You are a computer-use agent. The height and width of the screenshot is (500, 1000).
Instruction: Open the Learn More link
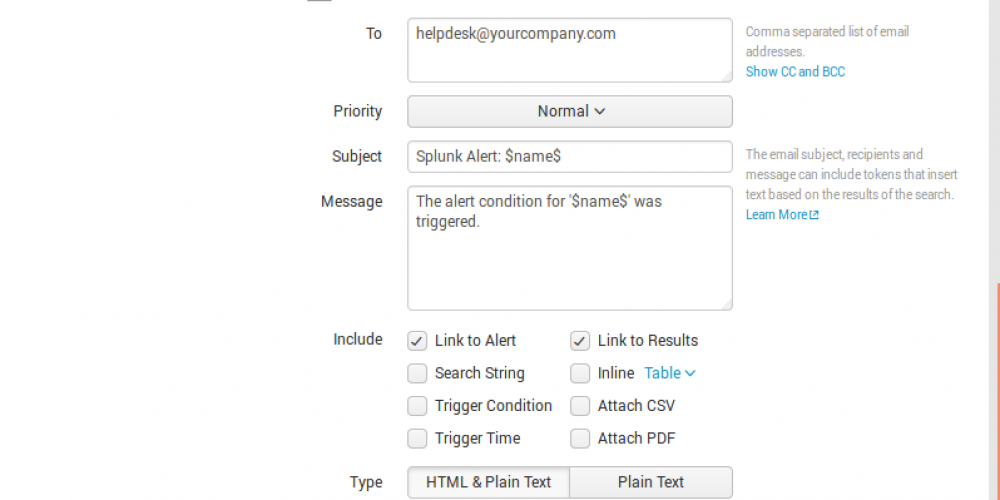point(777,215)
